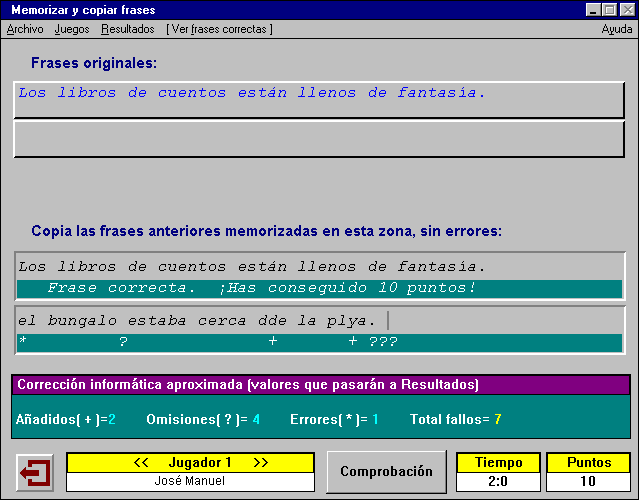Screen dimensions: 639x500
Task: Open the Resultados menu
Action: 128,29
